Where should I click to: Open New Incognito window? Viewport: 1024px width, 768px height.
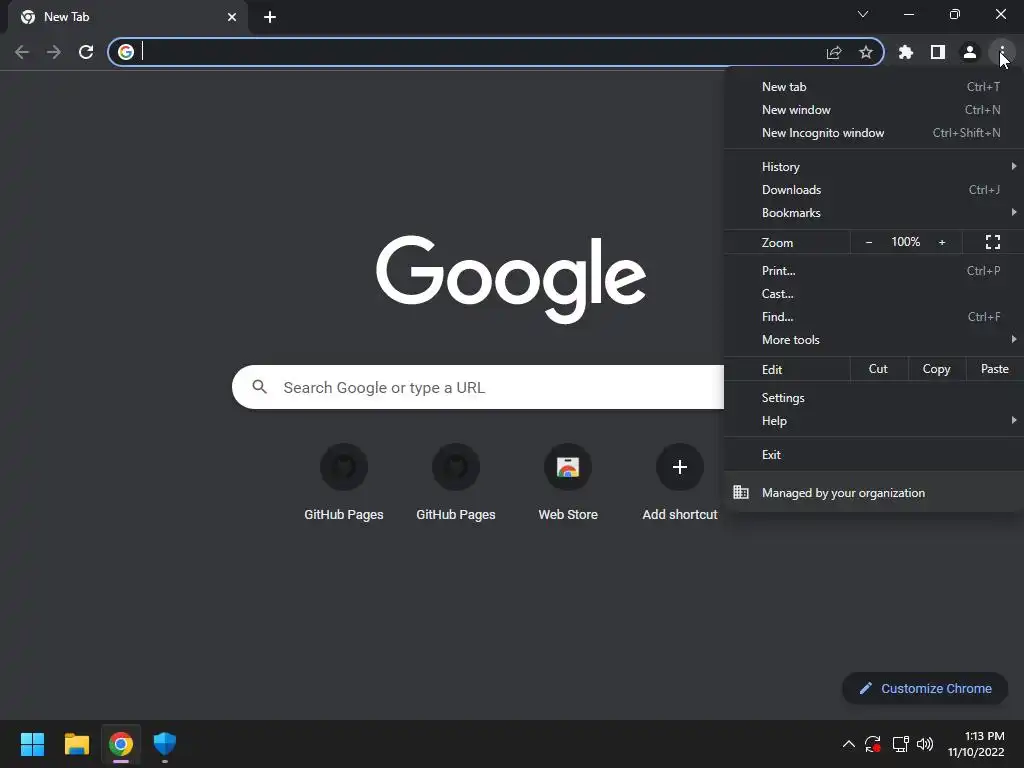(x=874, y=133)
